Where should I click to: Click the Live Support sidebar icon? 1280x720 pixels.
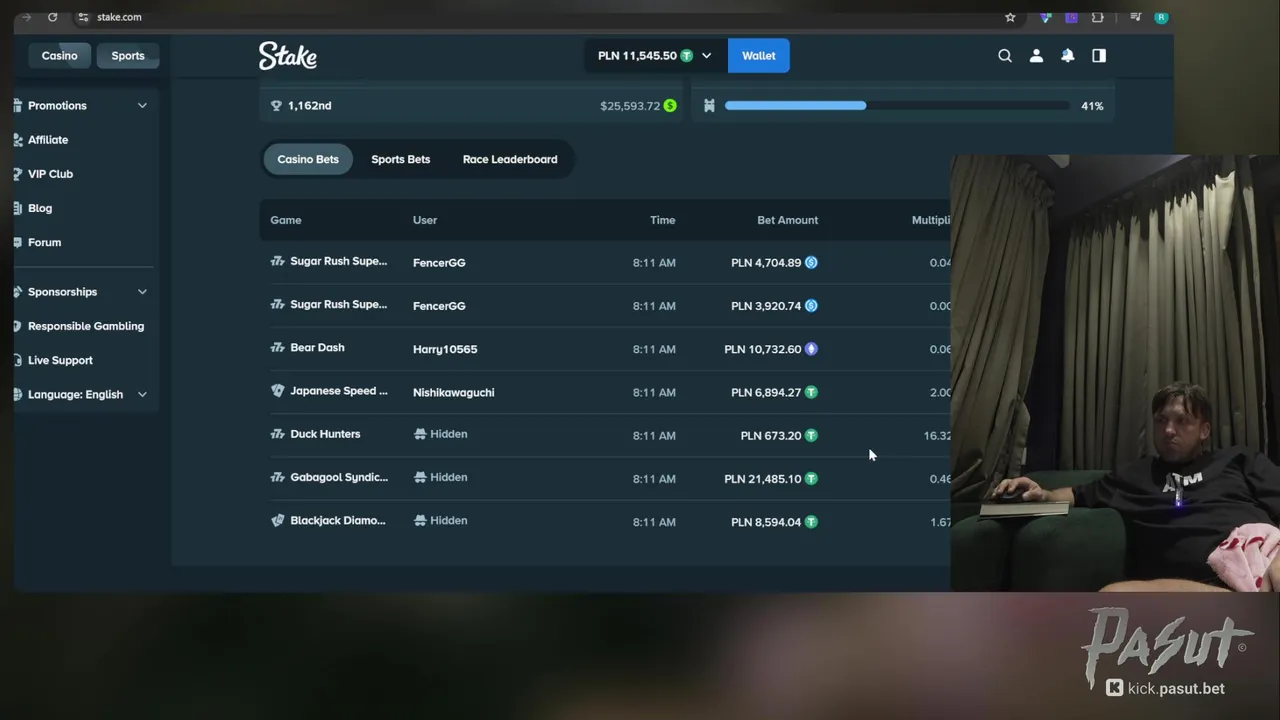(18, 360)
